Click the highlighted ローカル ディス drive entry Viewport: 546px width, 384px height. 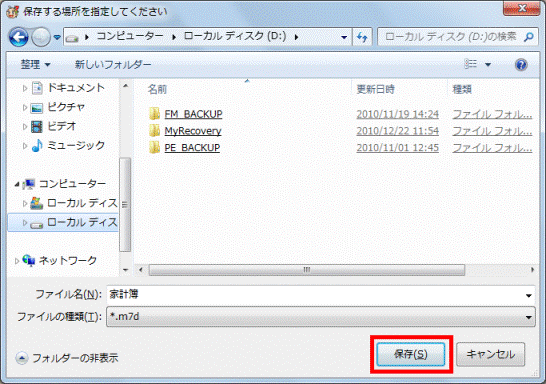point(82,222)
